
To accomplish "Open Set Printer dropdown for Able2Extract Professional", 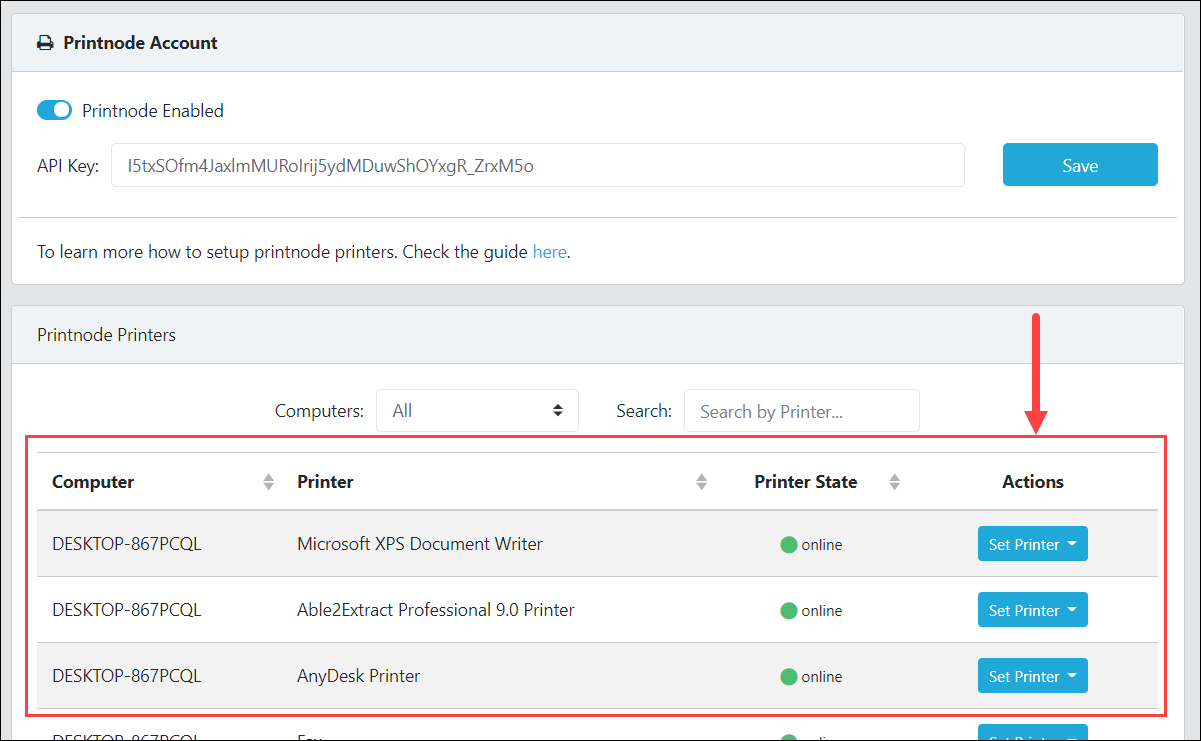I will click(1032, 611).
